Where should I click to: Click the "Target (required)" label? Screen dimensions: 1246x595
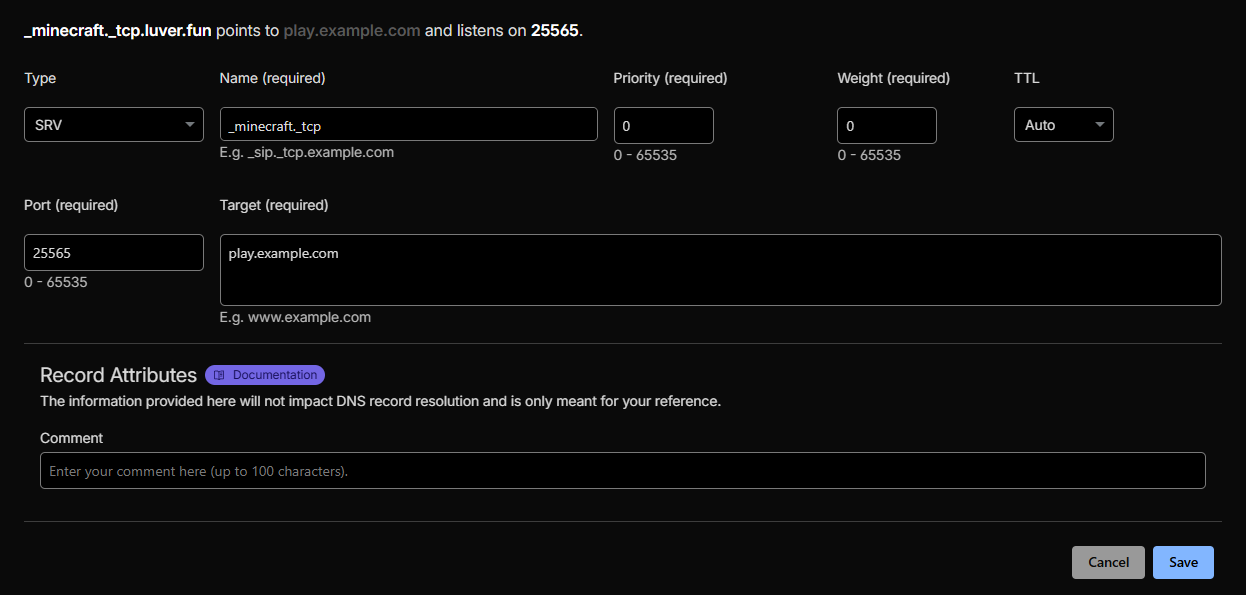pyautogui.click(x=274, y=205)
